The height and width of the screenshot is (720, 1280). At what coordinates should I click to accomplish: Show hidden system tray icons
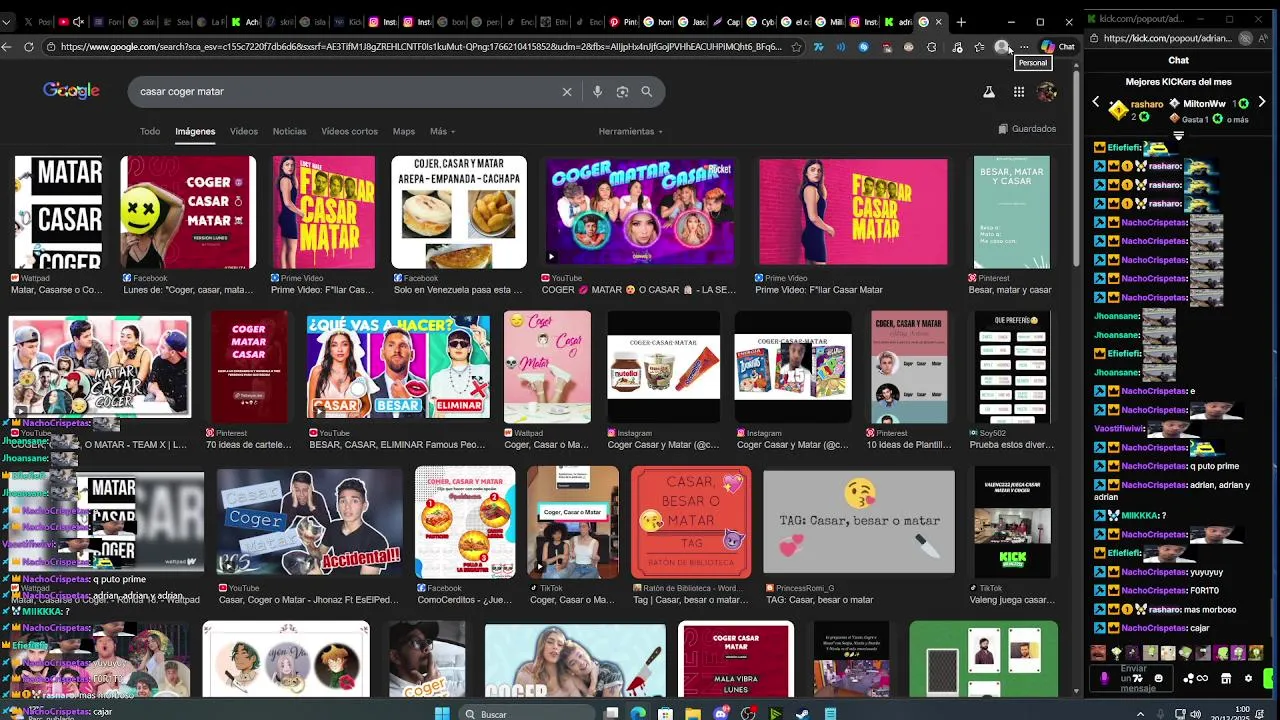click(x=1141, y=714)
